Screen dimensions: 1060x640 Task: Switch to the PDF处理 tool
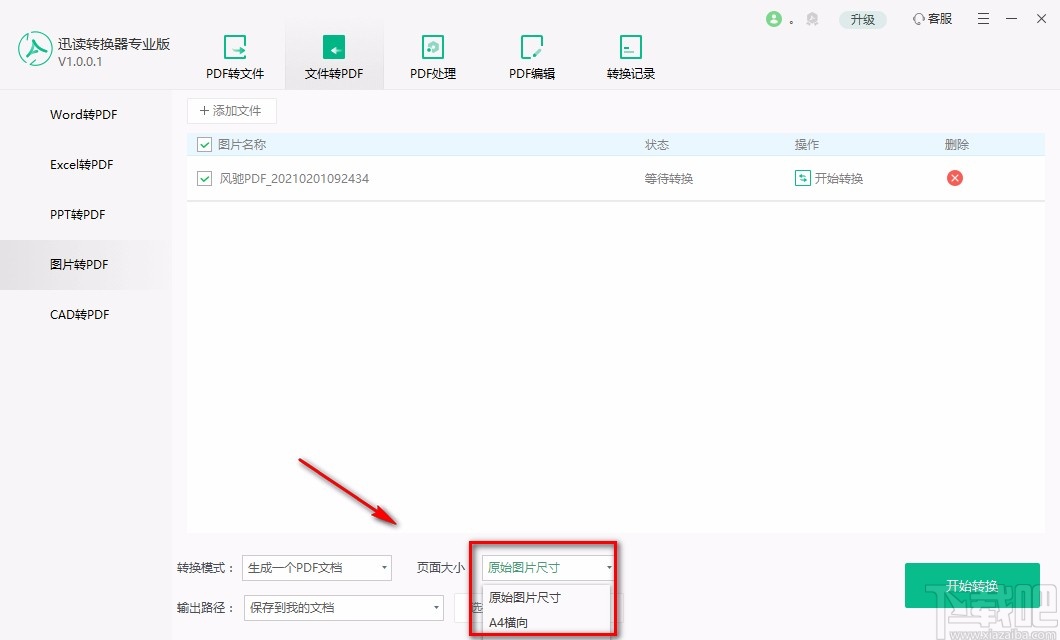[x=432, y=55]
